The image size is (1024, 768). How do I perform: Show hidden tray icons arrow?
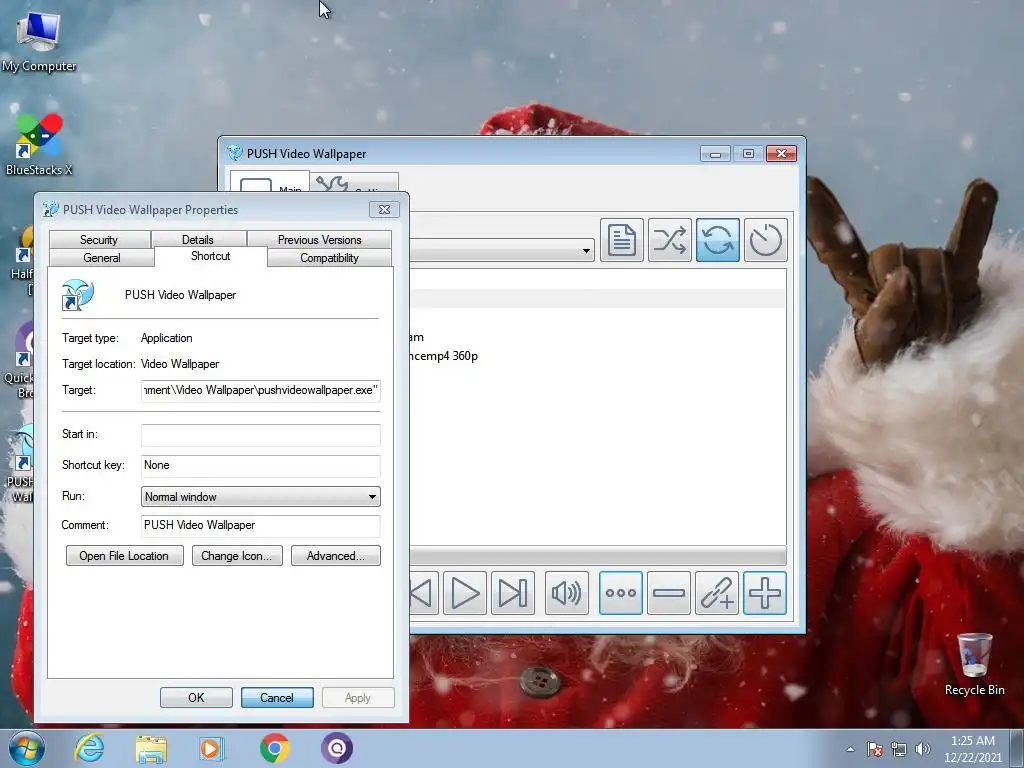(x=850, y=749)
